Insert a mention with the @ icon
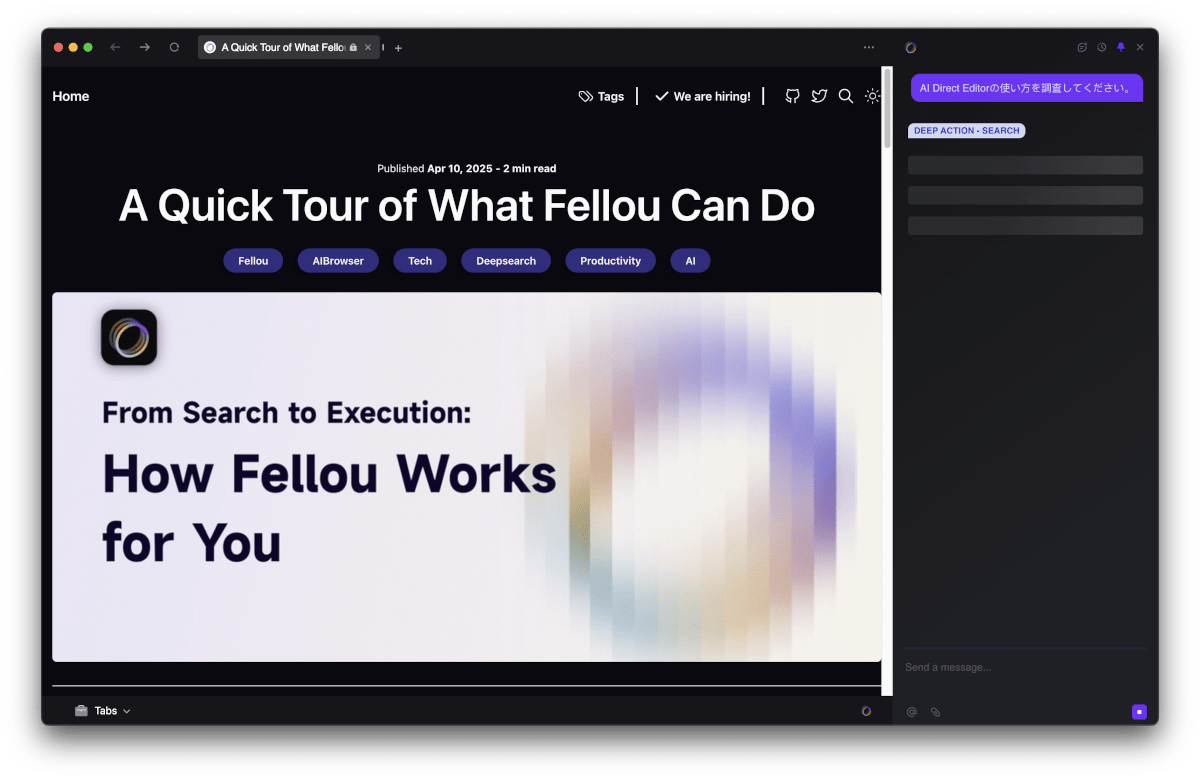Viewport: 1200px width, 780px height. pyautogui.click(x=911, y=712)
